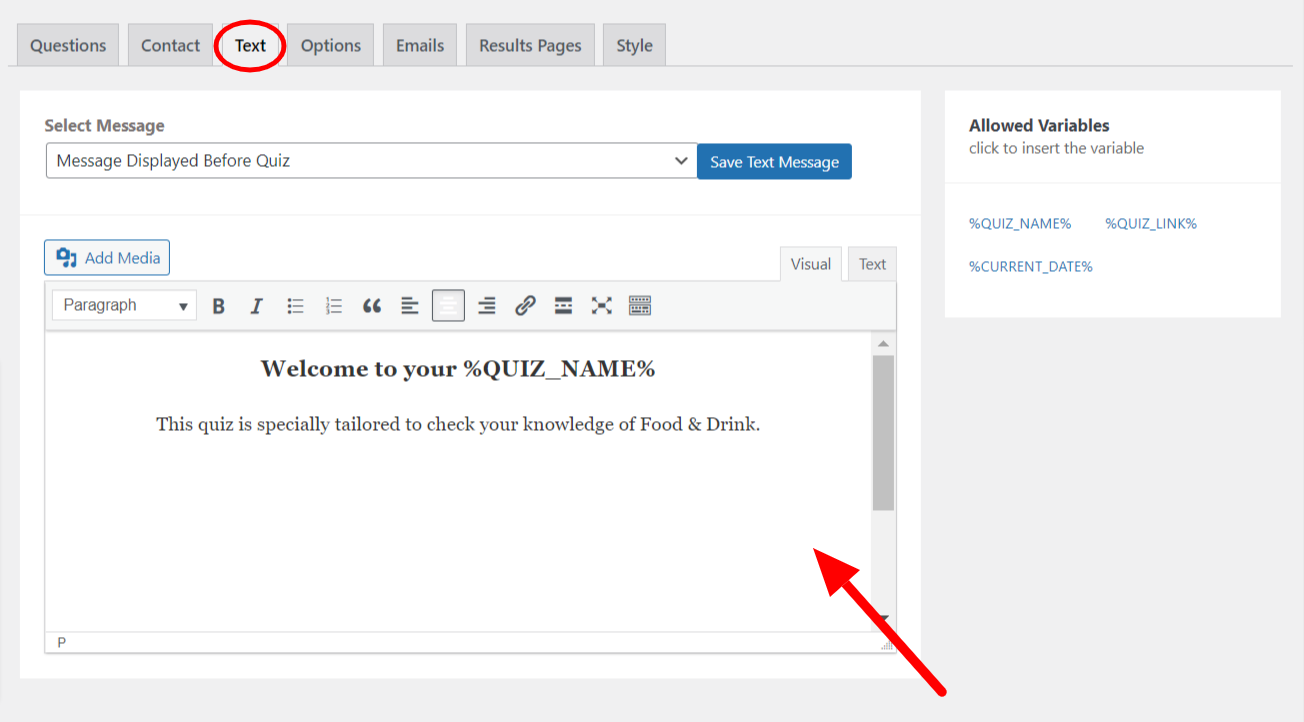The height and width of the screenshot is (722, 1304).
Task: Enter distraction-free fullscreen mode
Action: point(600,305)
